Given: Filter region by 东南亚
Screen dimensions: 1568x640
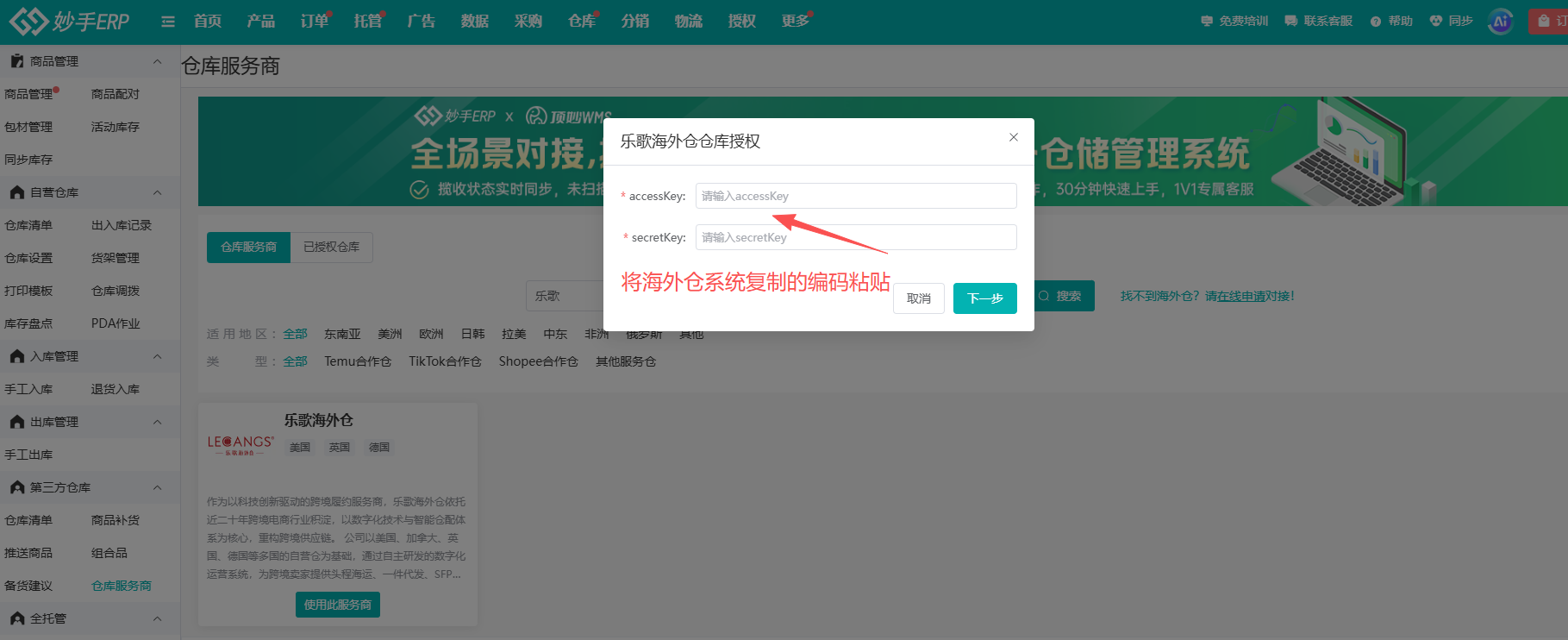Looking at the screenshot, I should (x=342, y=334).
